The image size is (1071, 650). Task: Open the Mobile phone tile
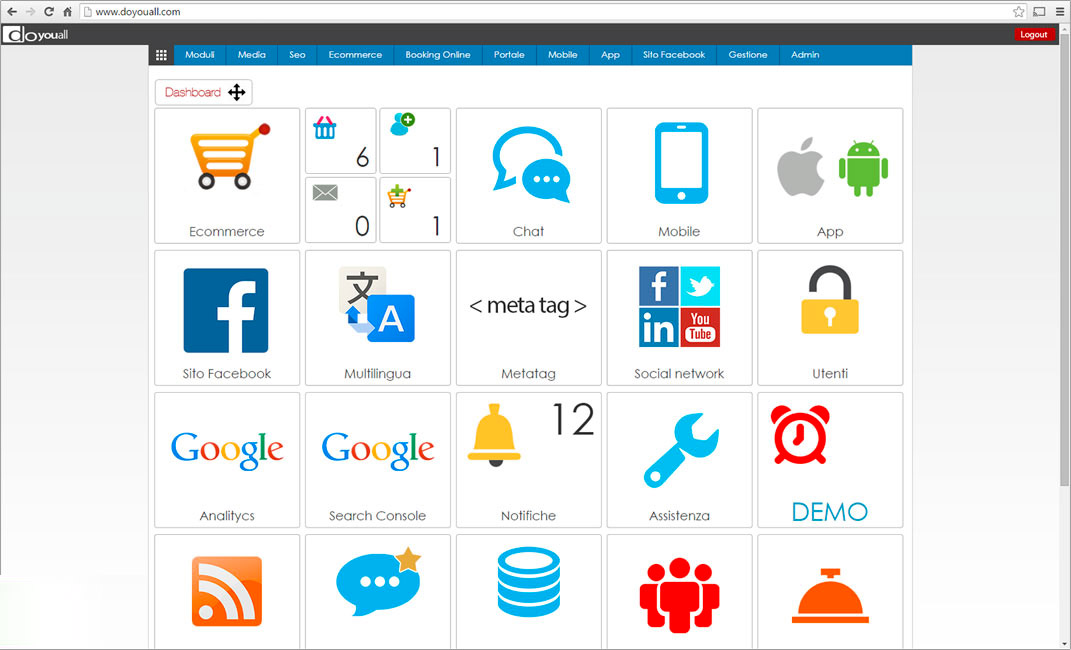click(x=680, y=175)
